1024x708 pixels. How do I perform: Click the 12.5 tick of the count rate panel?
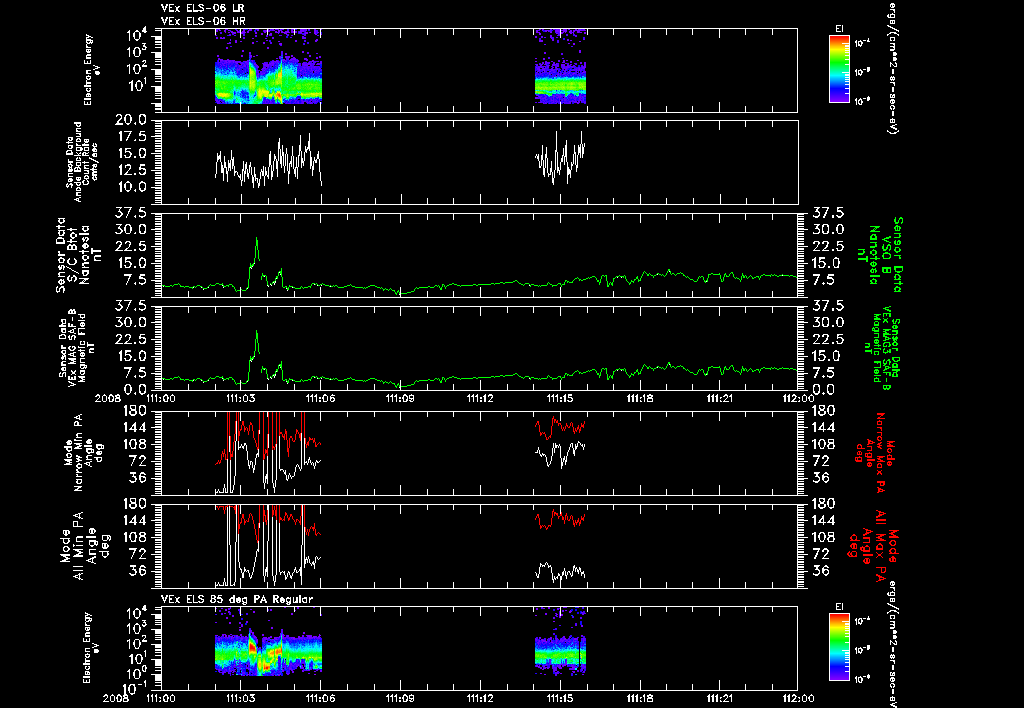131,170
